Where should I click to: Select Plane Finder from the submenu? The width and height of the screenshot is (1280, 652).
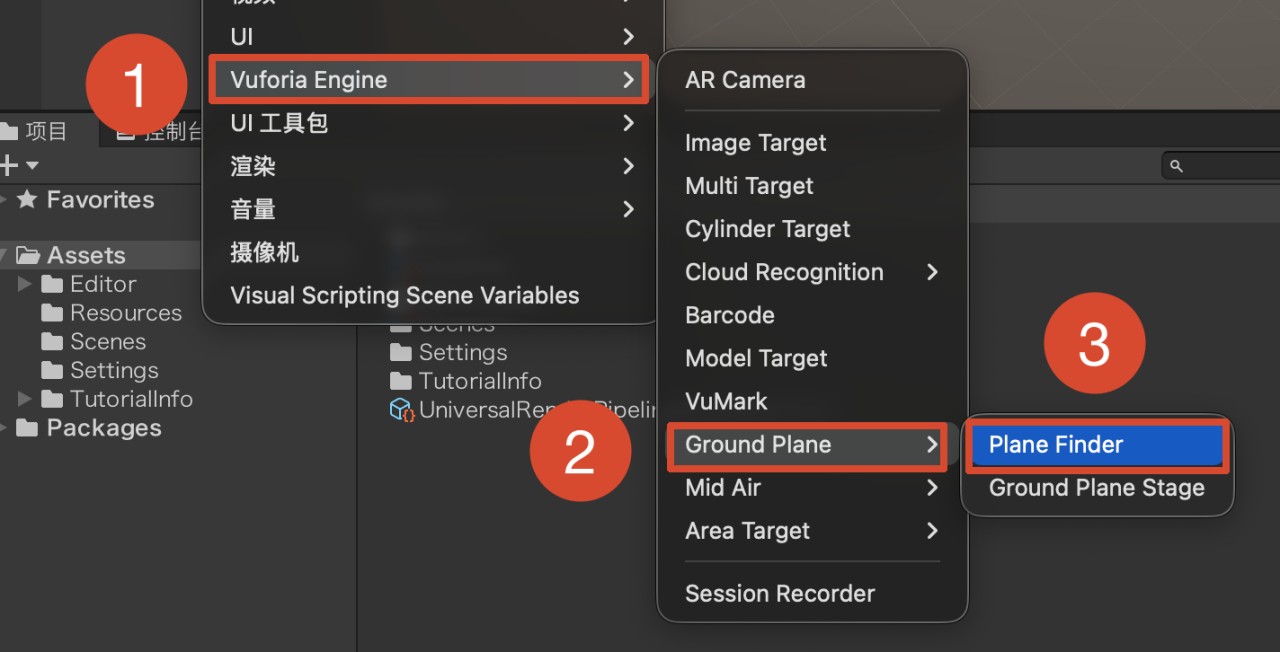tap(1096, 445)
